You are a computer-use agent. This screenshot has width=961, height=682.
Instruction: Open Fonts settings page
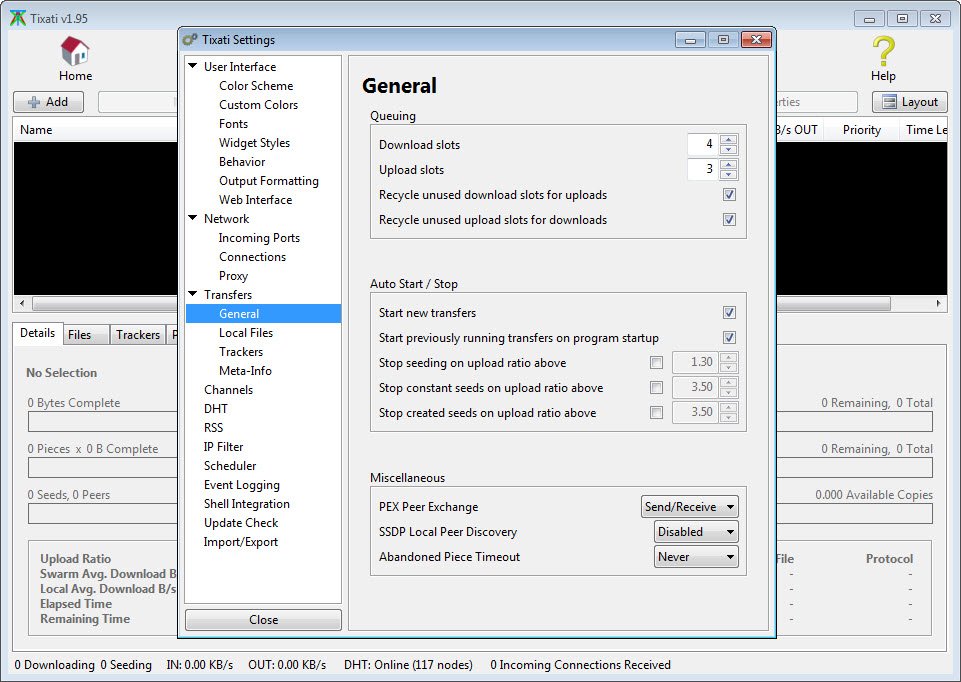coord(233,124)
